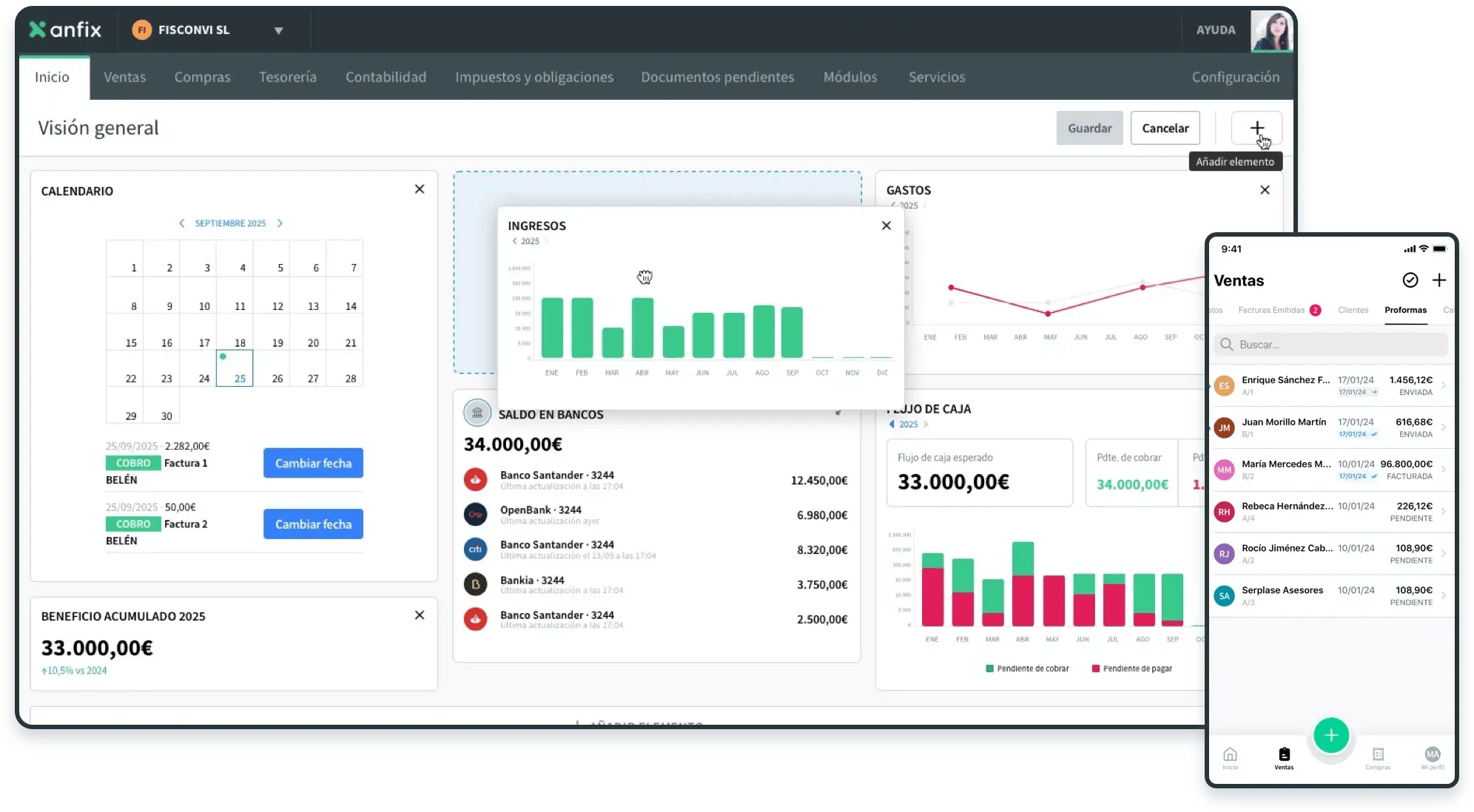
Task: Close the Ingresos widget
Action: pyautogui.click(x=886, y=226)
